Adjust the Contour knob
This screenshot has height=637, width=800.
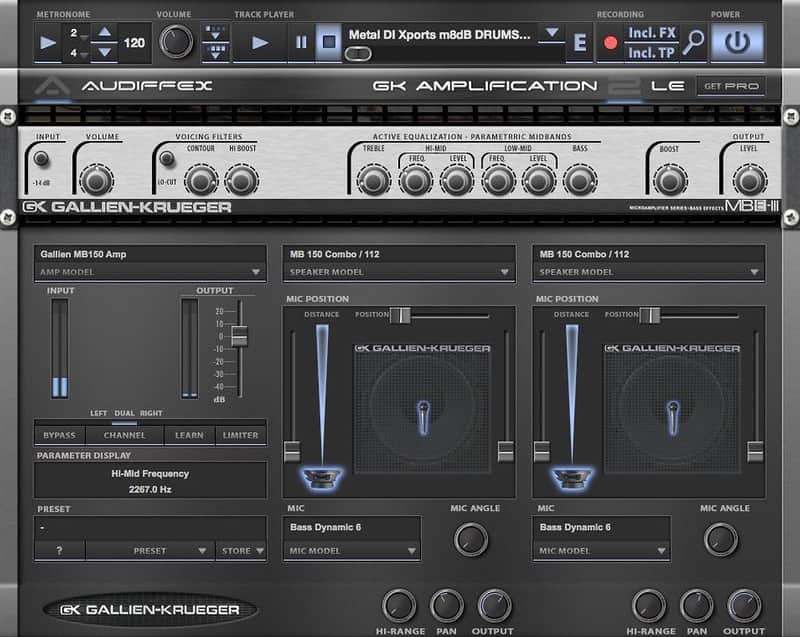201,181
